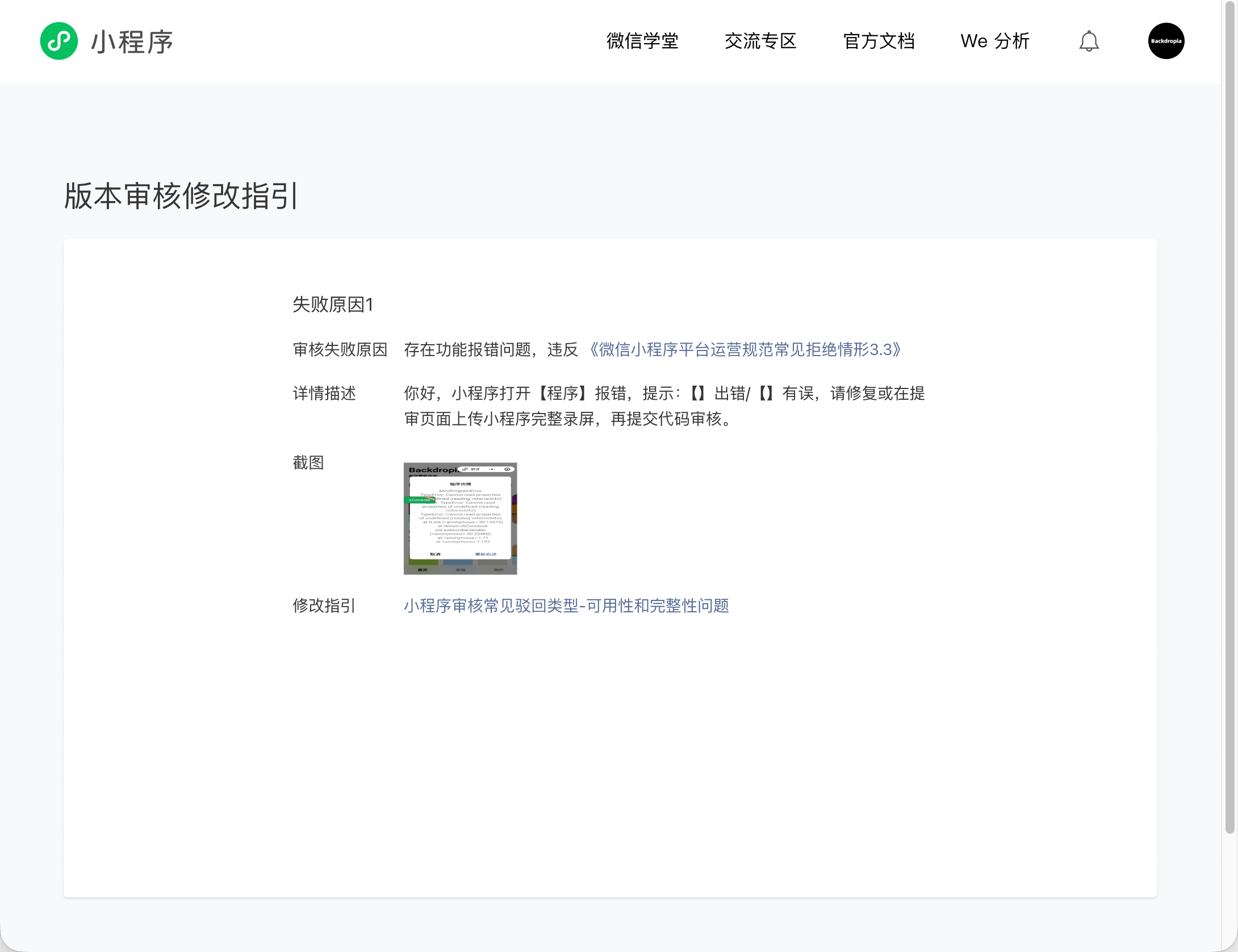Click the 版本审核修改指引 page title
Screen dimensions: 1238x952
pyautogui.click(x=181, y=197)
